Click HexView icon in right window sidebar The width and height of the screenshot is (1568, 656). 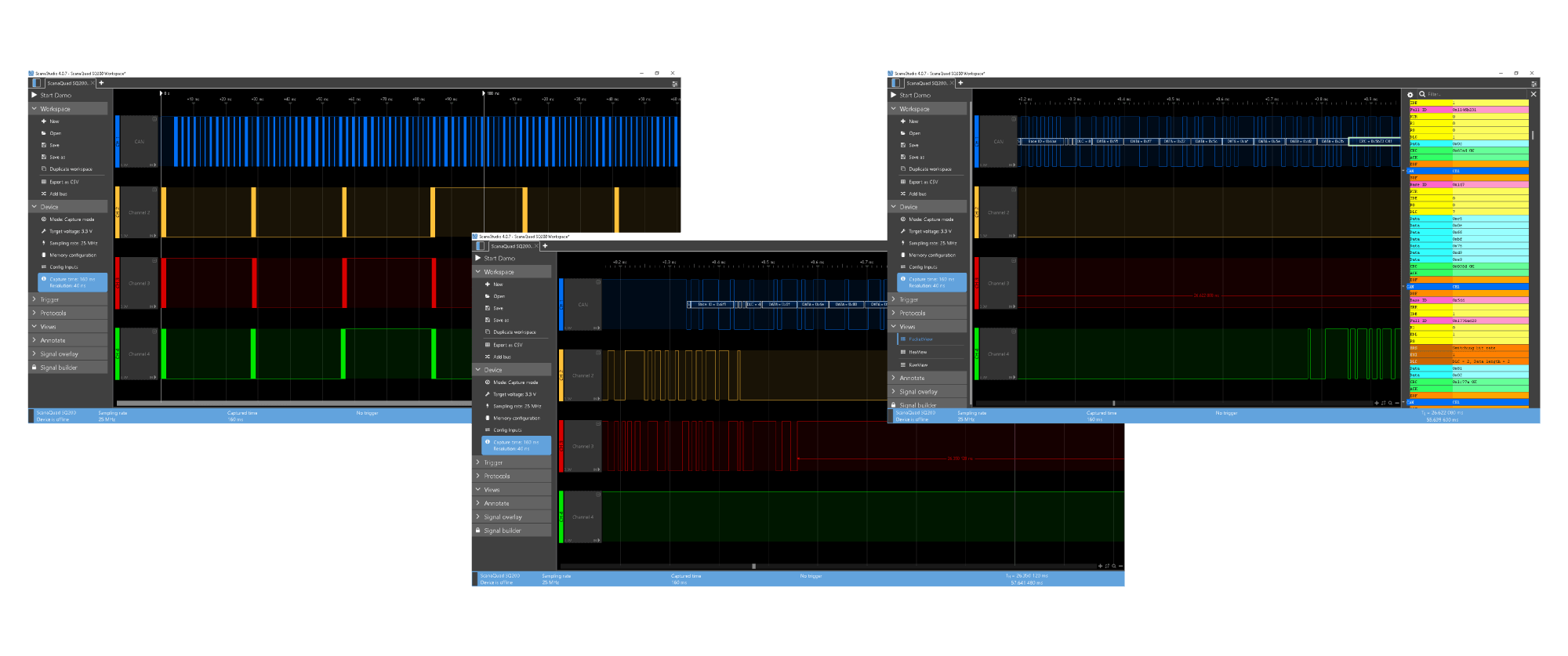tap(903, 352)
